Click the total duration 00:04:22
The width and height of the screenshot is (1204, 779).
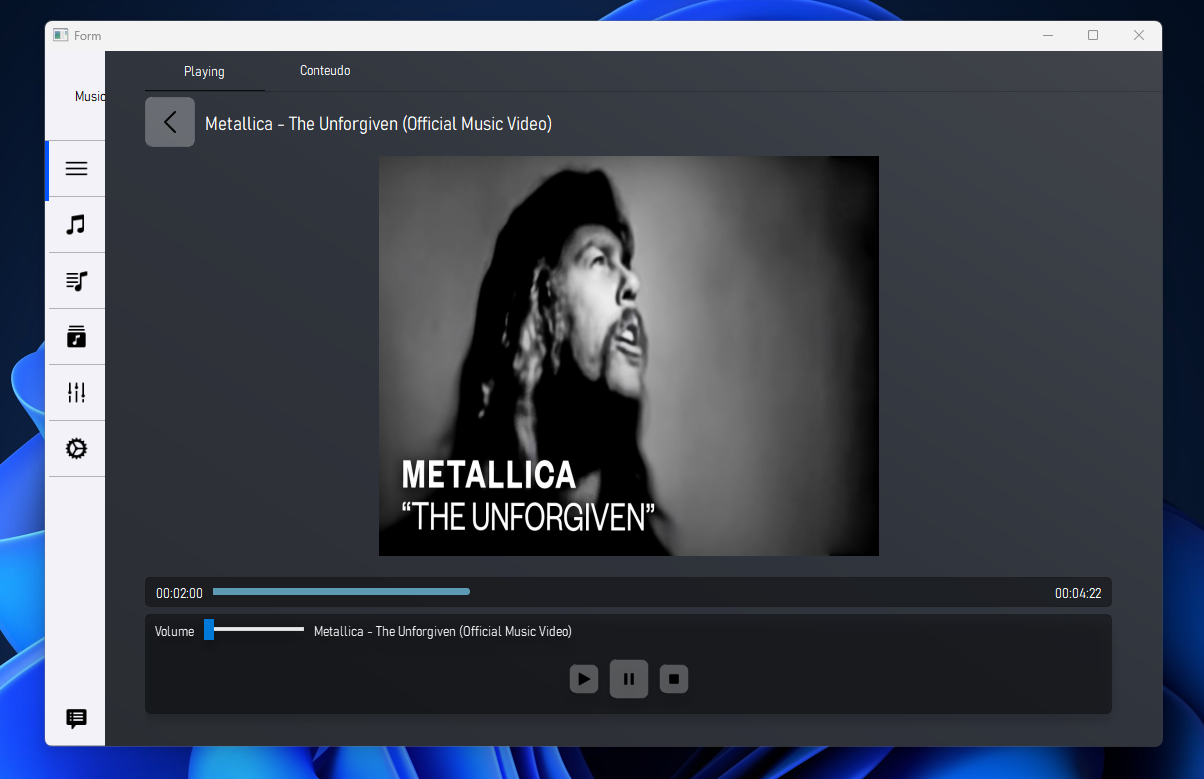coord(1078,593)
